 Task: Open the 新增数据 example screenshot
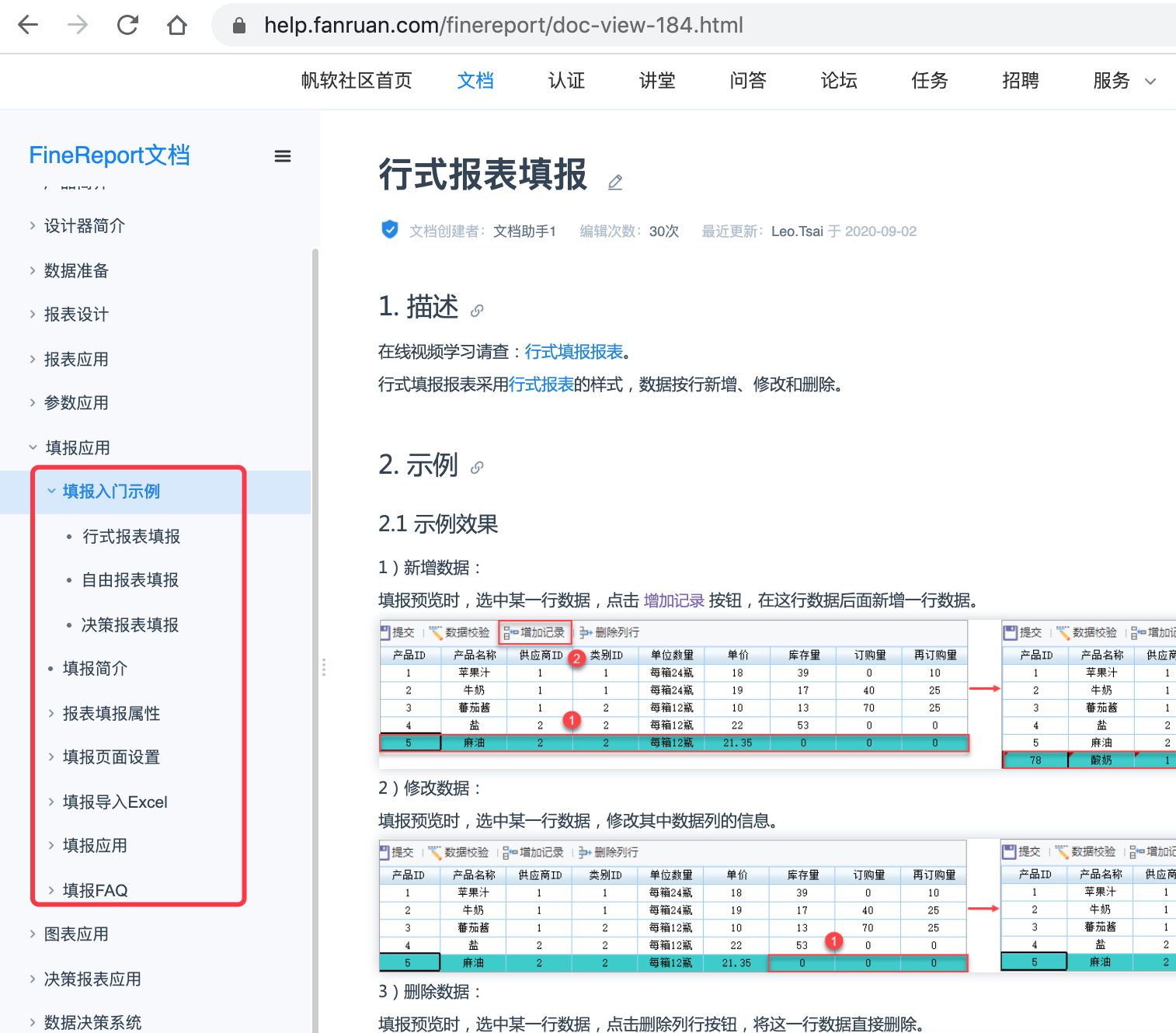pos(777,694)
